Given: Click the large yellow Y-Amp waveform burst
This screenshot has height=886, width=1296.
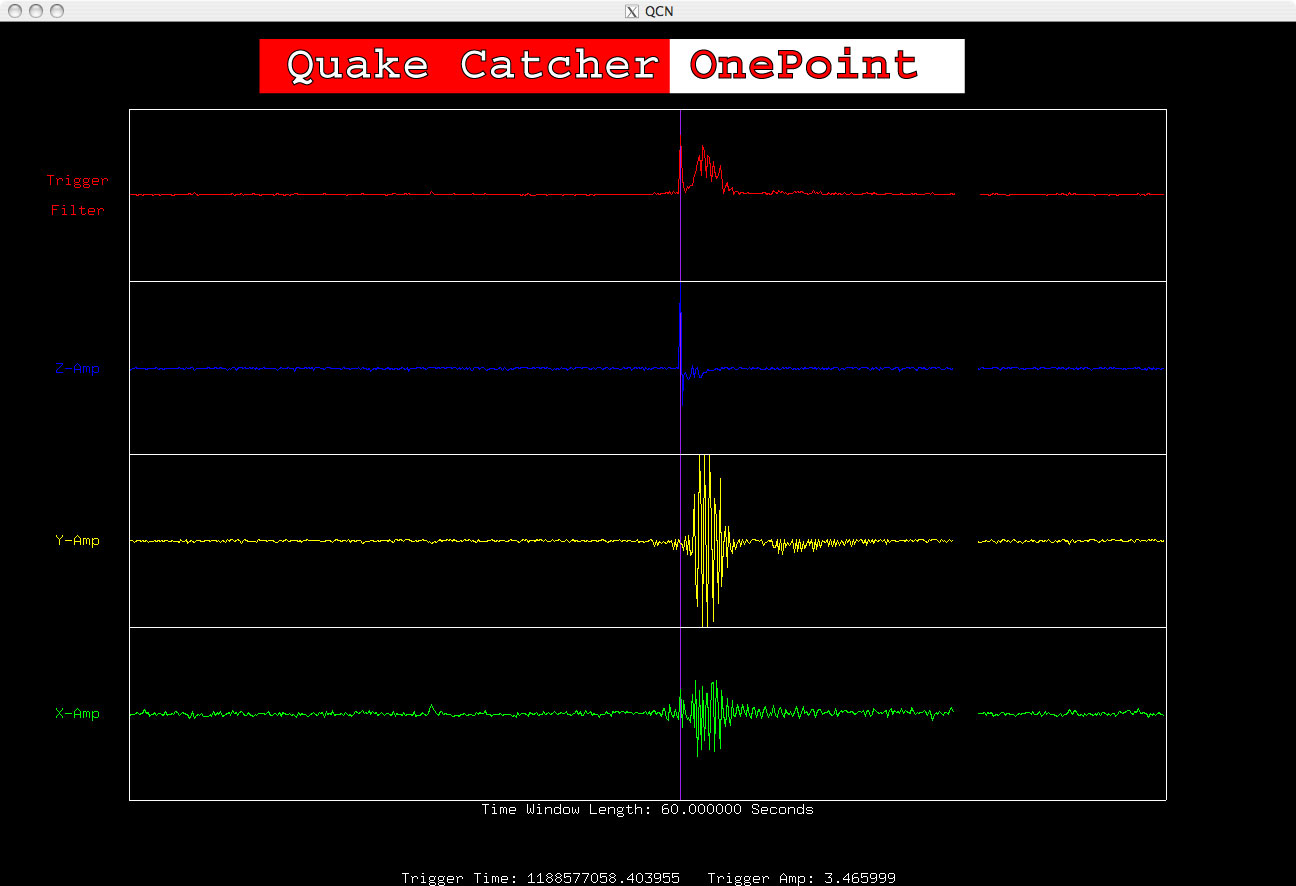Looking at the screenshot, I should point(706,540).
